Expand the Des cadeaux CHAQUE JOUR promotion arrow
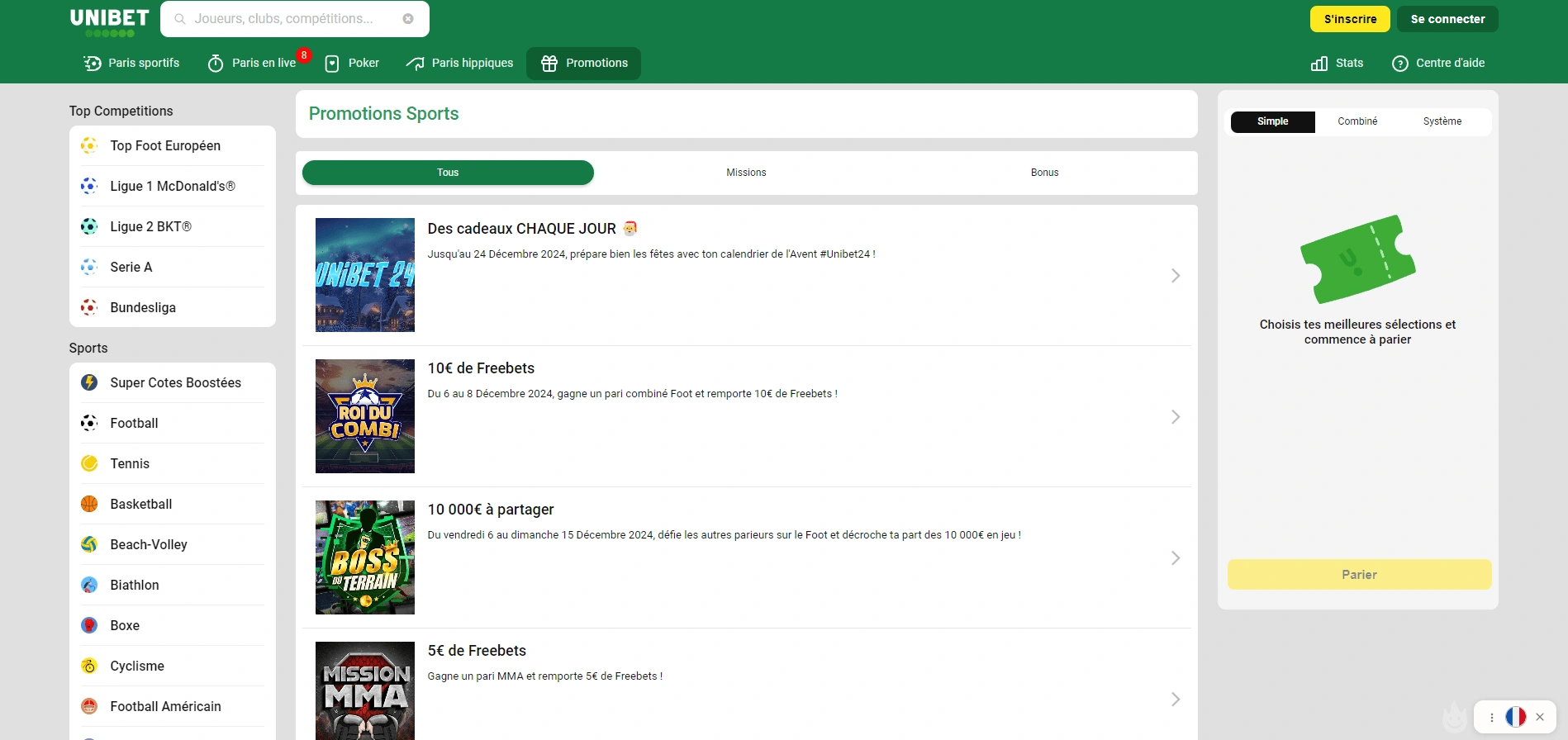The image size is (1568, 740). pos(1175,276)
